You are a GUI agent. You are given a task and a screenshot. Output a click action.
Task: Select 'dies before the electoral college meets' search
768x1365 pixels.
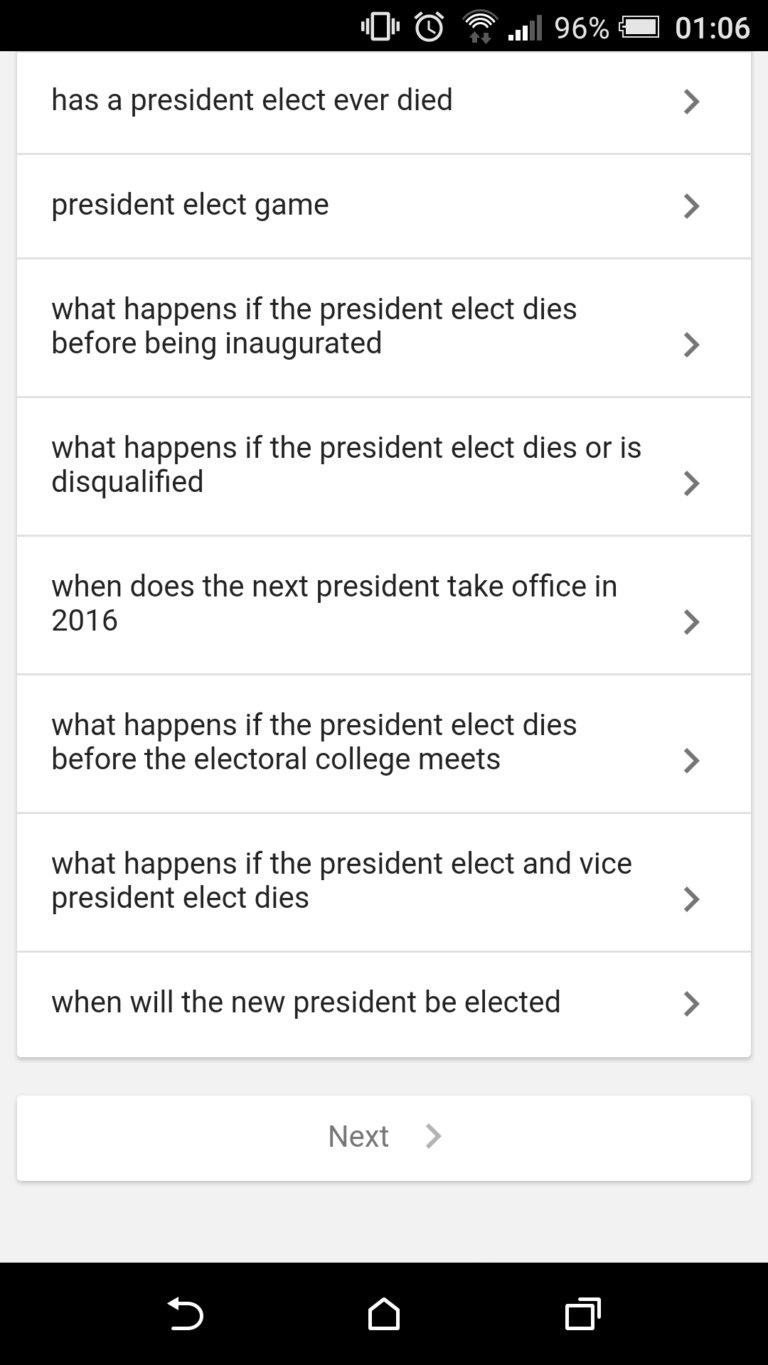[x=314, y=742]
